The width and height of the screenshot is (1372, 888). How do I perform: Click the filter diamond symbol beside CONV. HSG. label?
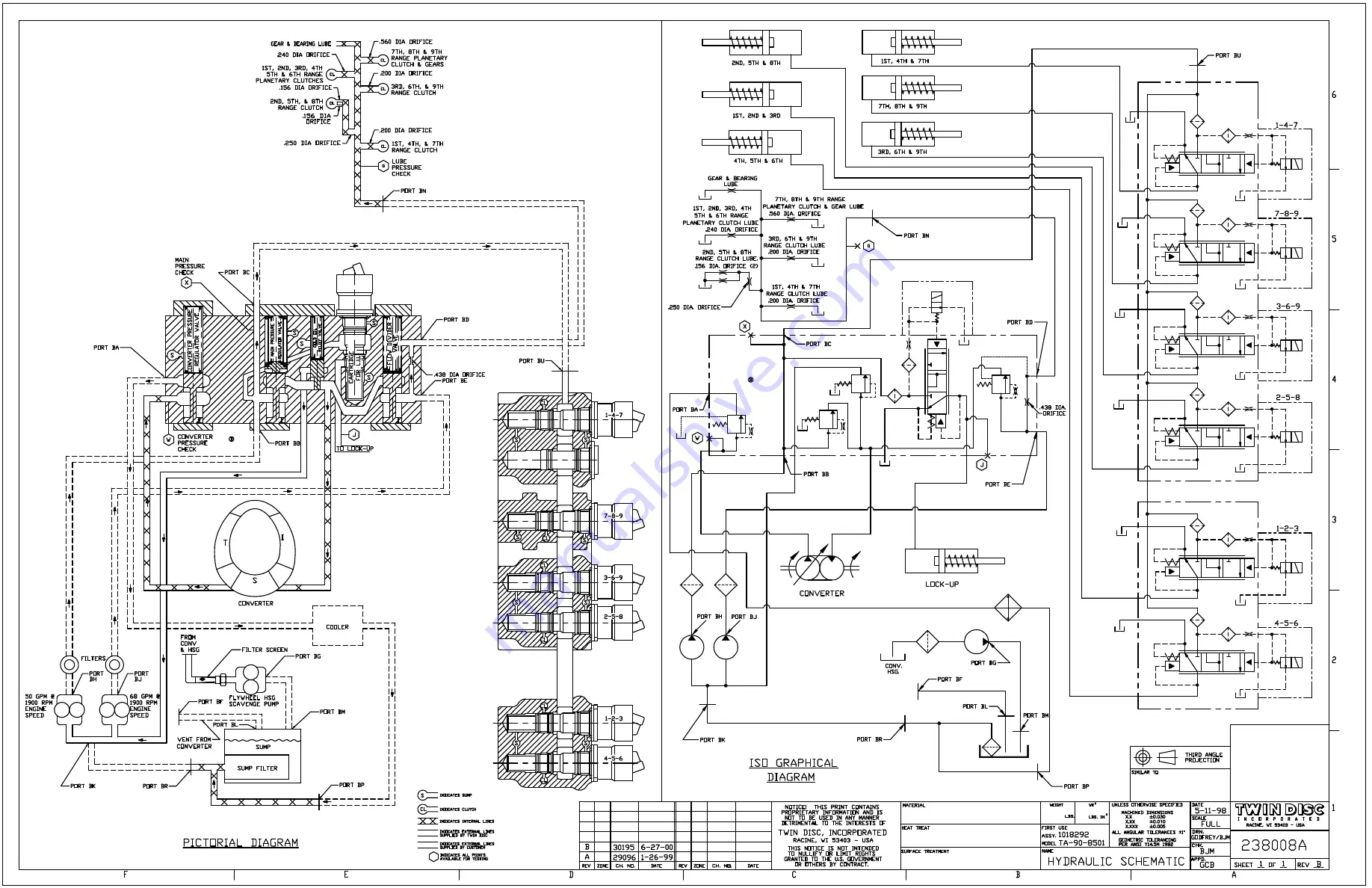pos(927,641)
